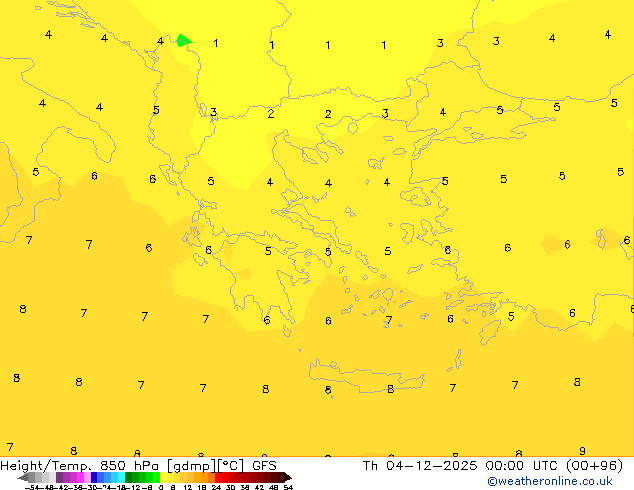Click the dark maroon right arrow at the legend's end

click(x=288, y=478)
